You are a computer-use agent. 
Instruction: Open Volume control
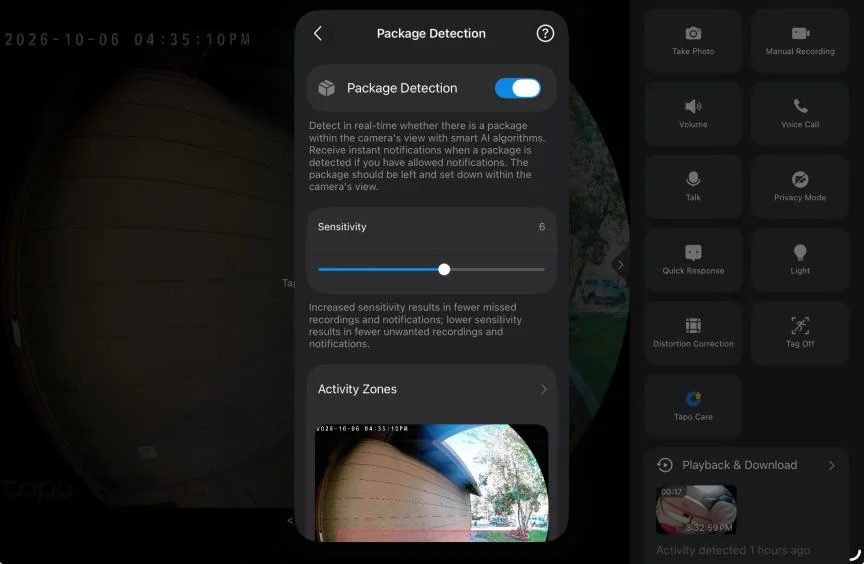(693, 114)
